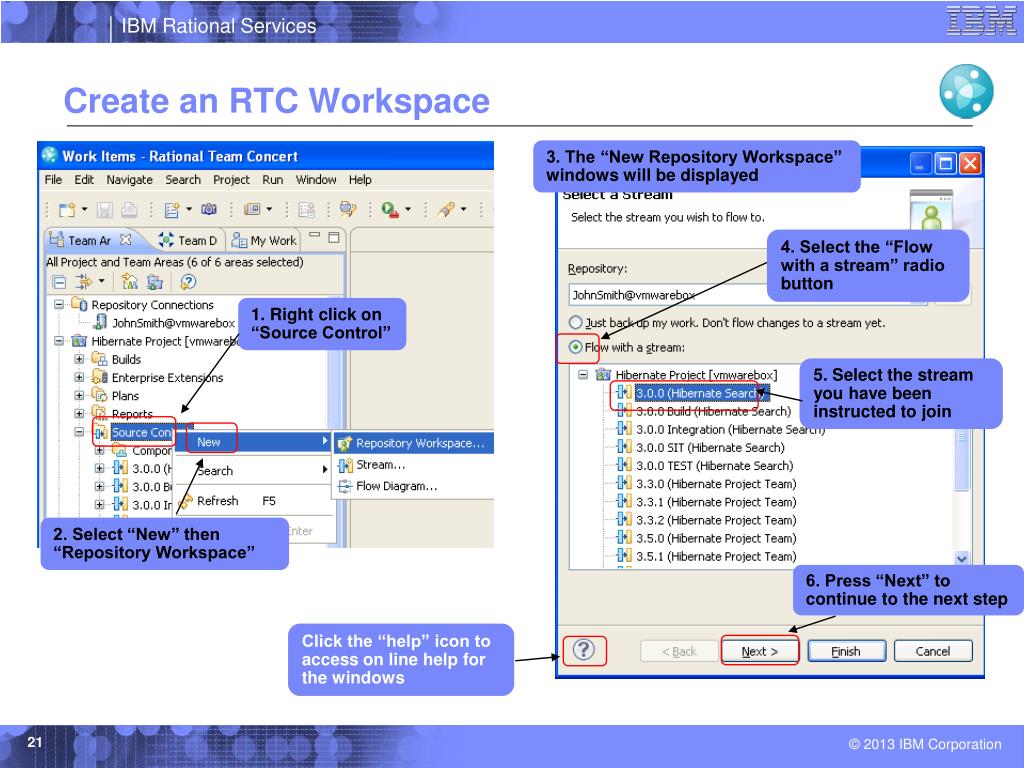
Task: Open the New wizard dropdown arrow
Action: click(84, 210)
